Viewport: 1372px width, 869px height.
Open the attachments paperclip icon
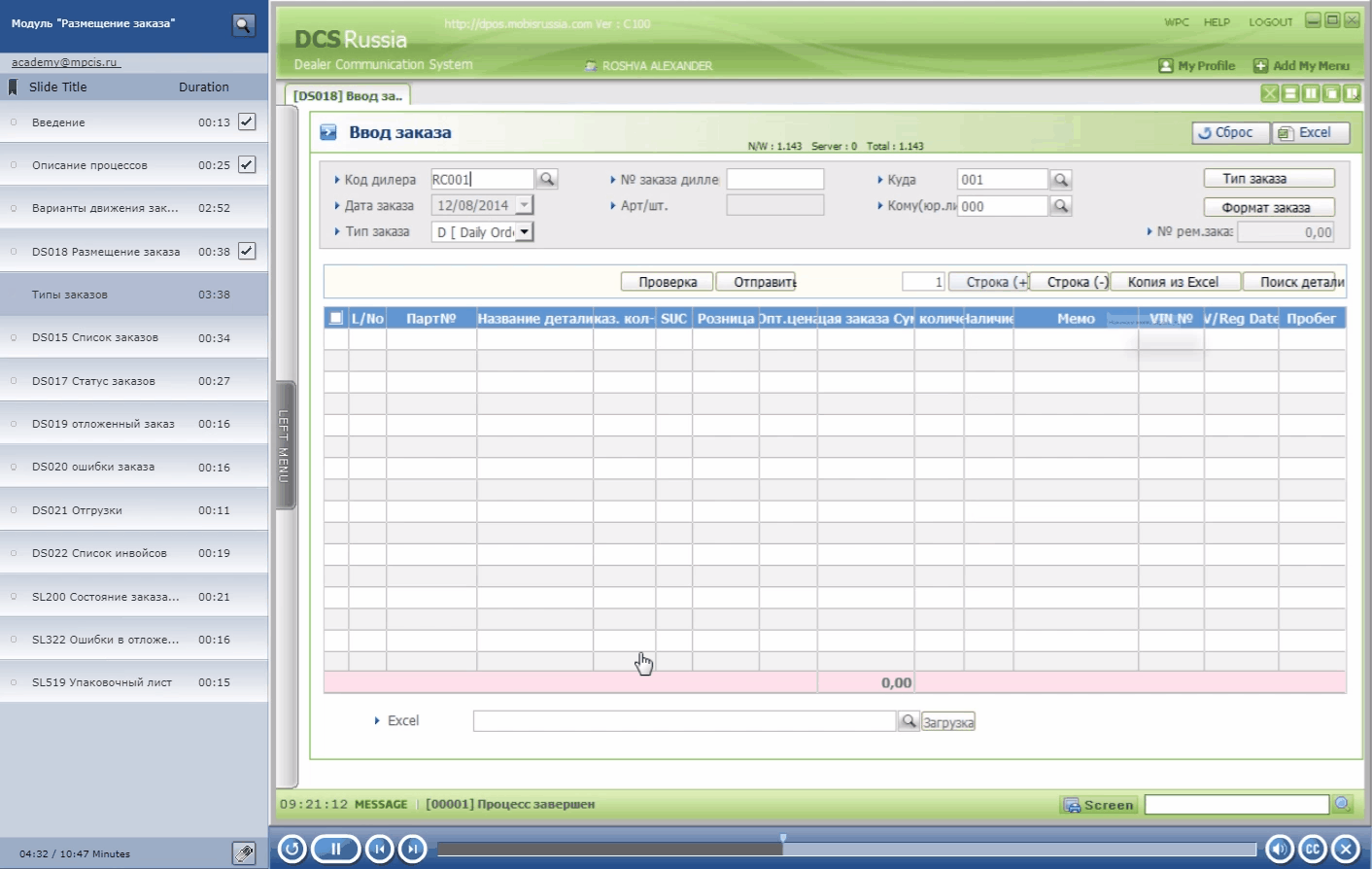click(244, 852)
